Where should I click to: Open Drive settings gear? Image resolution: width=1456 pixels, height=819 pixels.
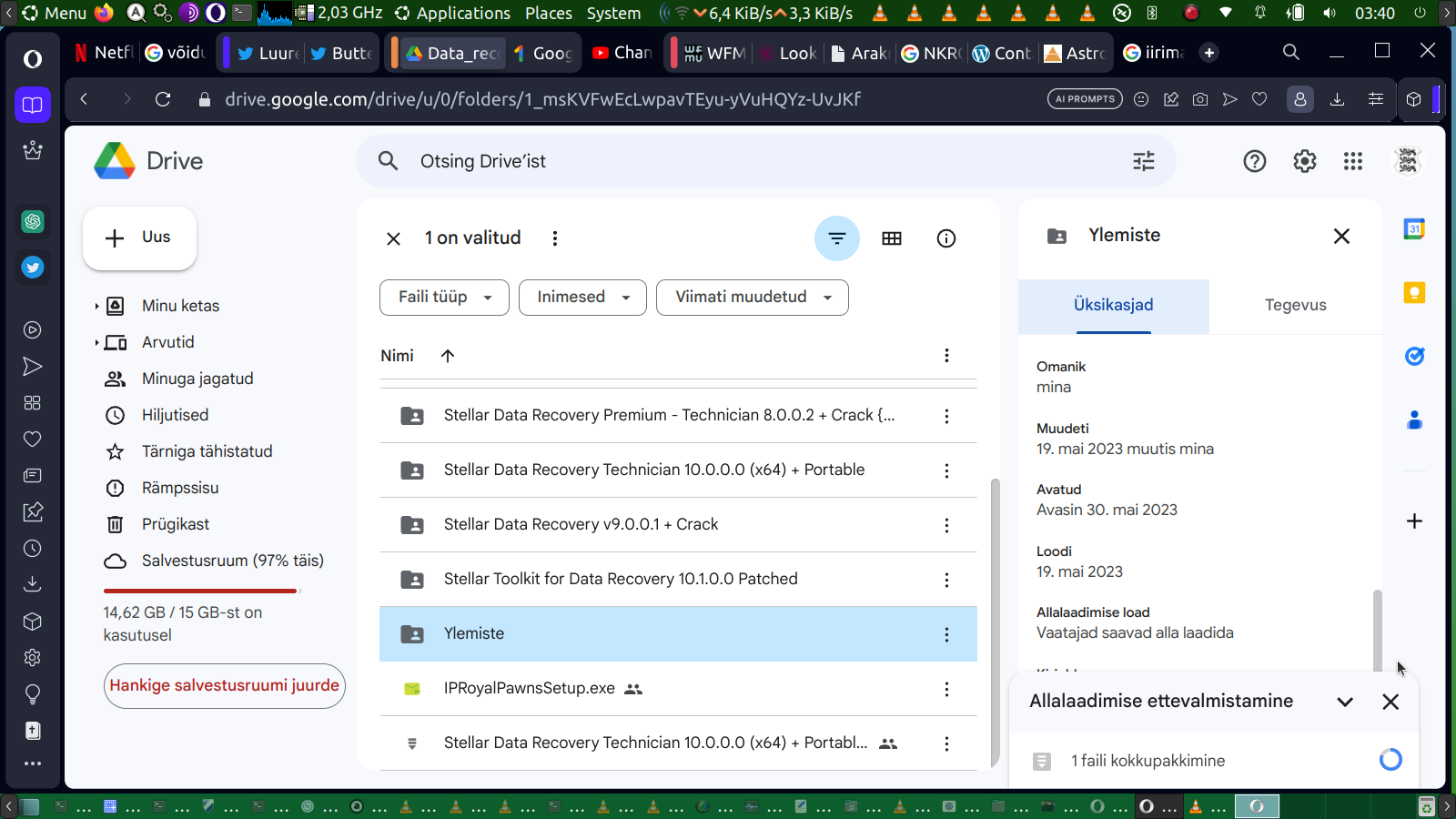pos(1305,161)
